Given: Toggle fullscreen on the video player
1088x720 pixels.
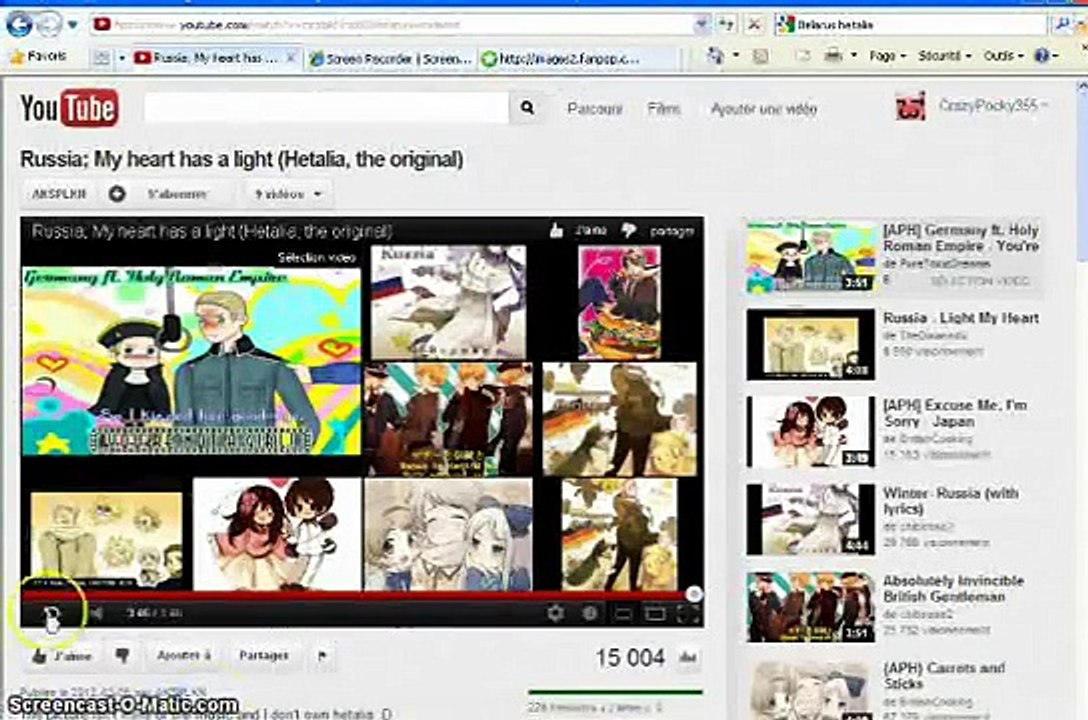Looking at the screenshot, I should 688,614.
